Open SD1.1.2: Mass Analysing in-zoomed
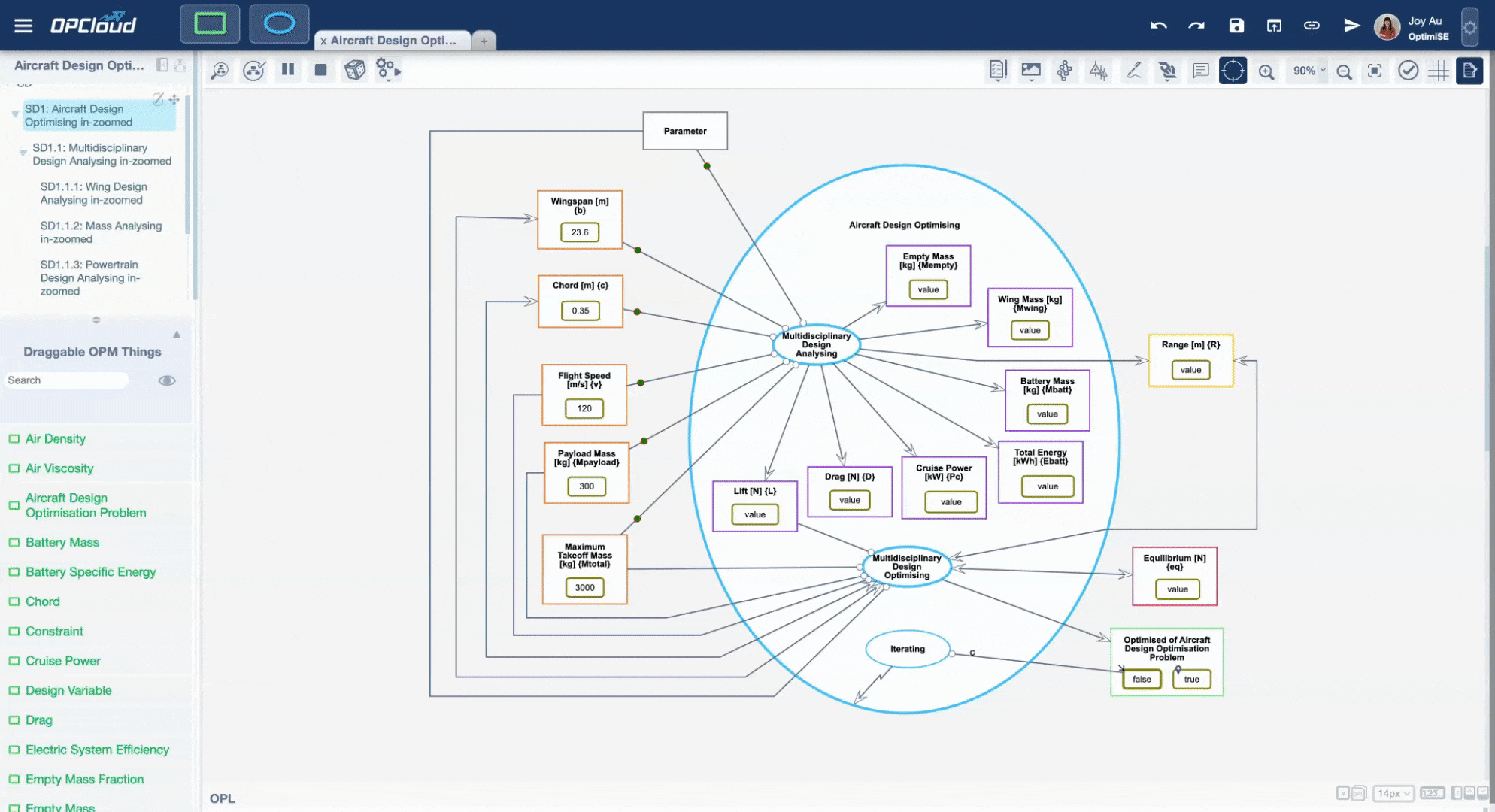The image size is (1495, 812). [101, 232]
